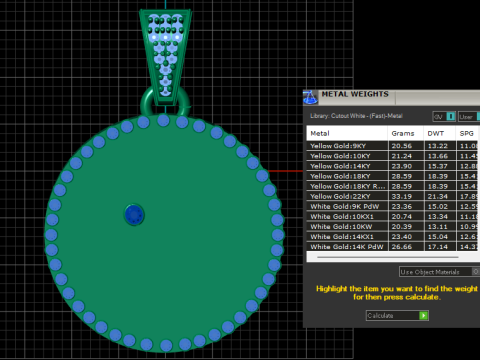The width and height of the screenshot is (480, 360).
Task: Toggle Use Object Materials option
Action: click(439, 272)
